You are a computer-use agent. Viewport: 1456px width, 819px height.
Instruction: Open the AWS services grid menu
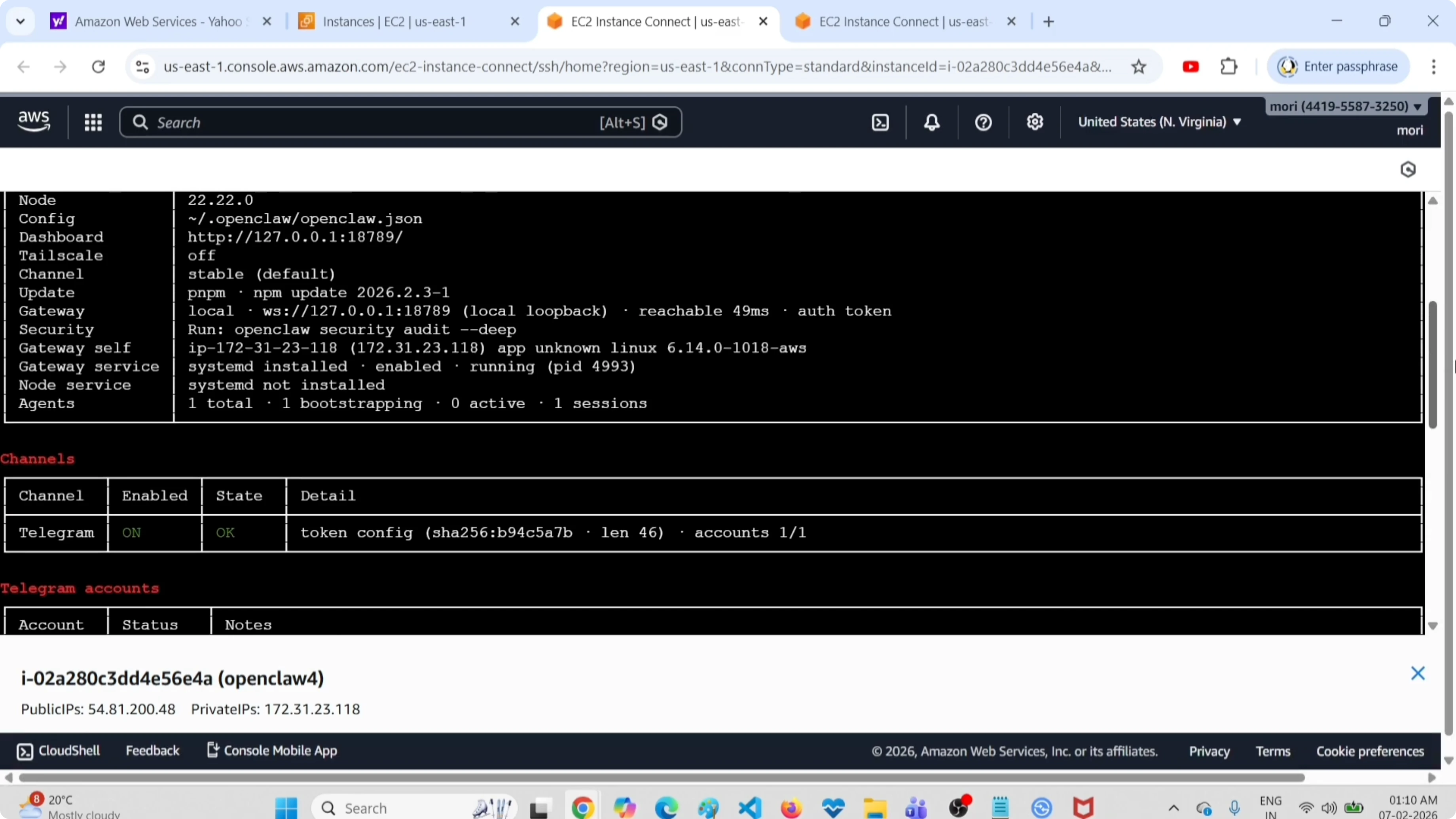click(x=93, y=122)
